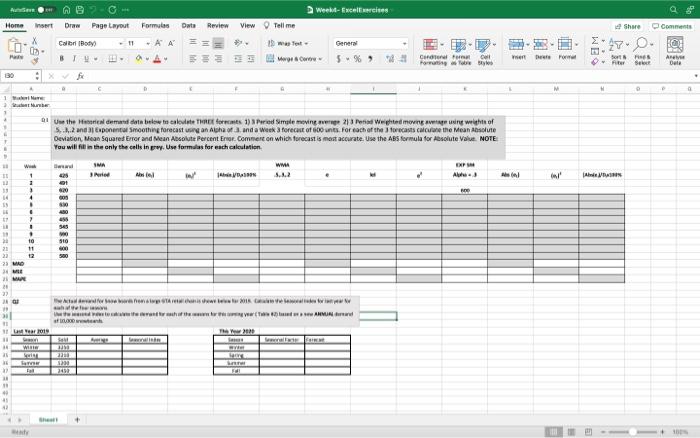Toggle Middle Align for cells

coord(205,43)
